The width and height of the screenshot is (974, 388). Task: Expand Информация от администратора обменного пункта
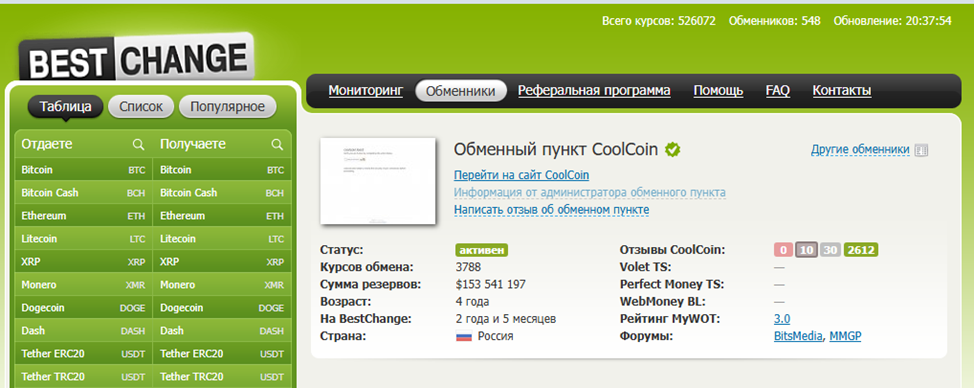click(x=589, y=192)
